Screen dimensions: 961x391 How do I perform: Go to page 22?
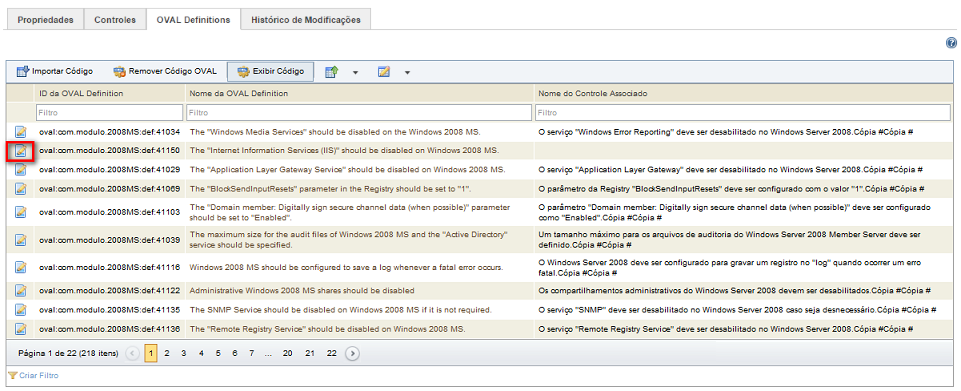(x=332, y=353)
